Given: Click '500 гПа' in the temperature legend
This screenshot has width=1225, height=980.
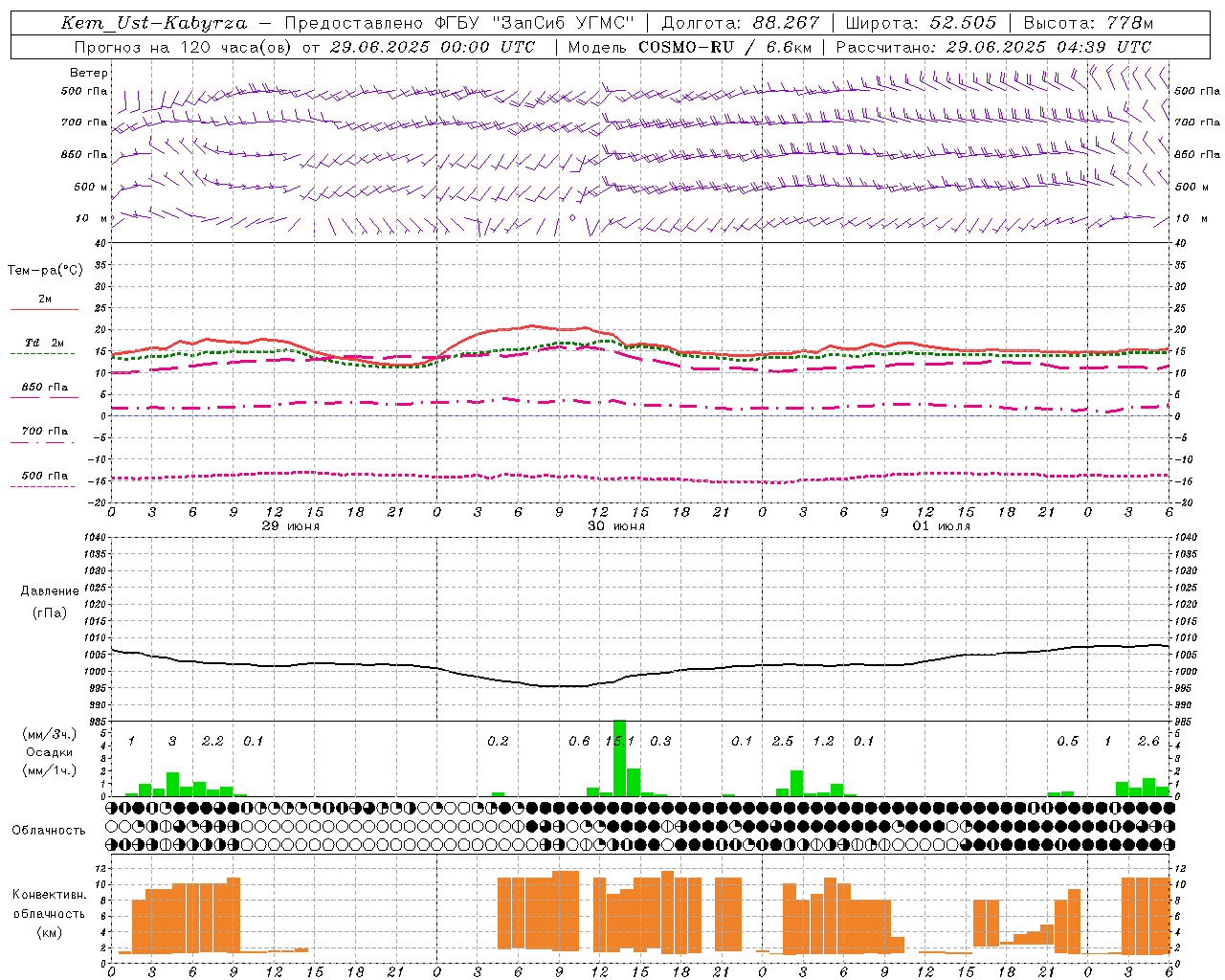Looking at the screenshot, I should (x=45, y=476).
